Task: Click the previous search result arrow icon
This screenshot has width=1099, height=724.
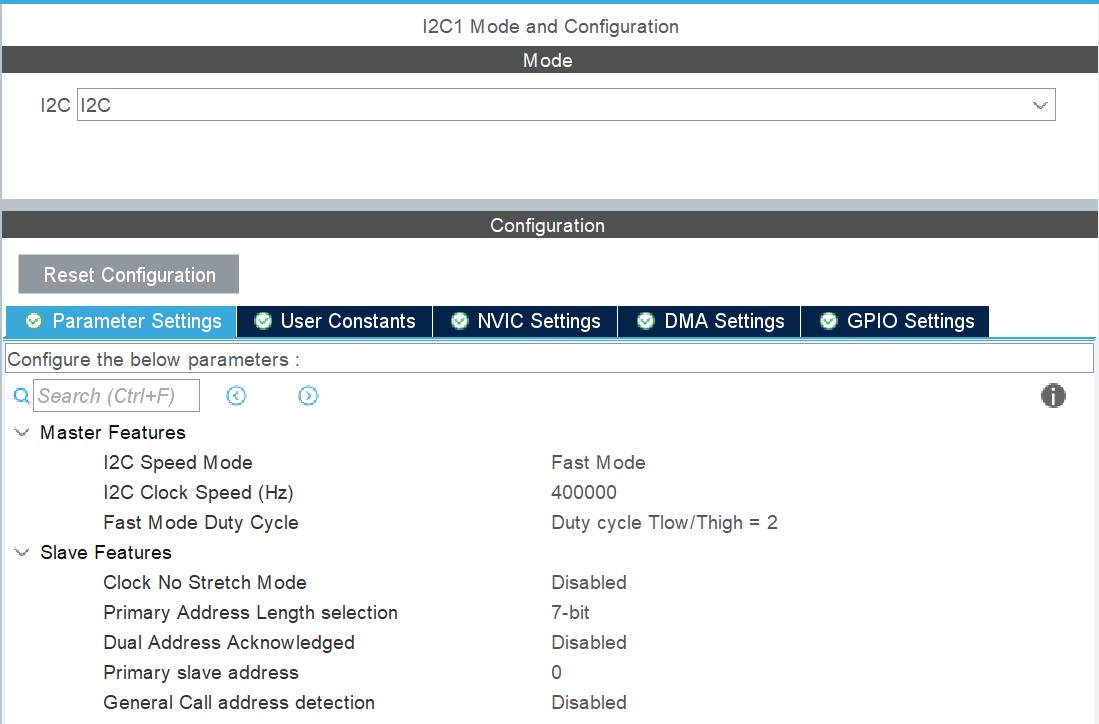Action: click(x=236, y=396)
